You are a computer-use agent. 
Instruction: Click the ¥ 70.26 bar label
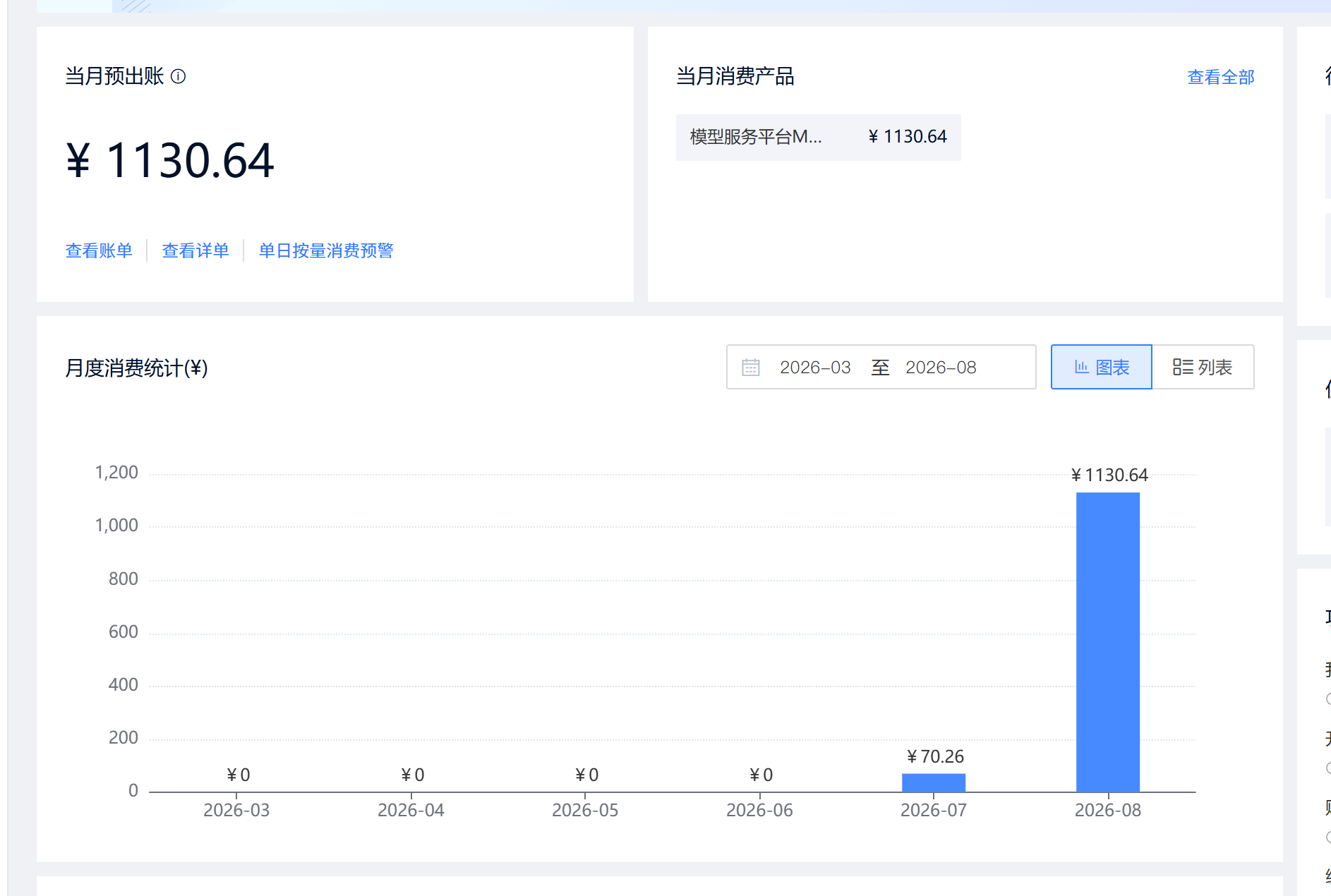(935, 757)
